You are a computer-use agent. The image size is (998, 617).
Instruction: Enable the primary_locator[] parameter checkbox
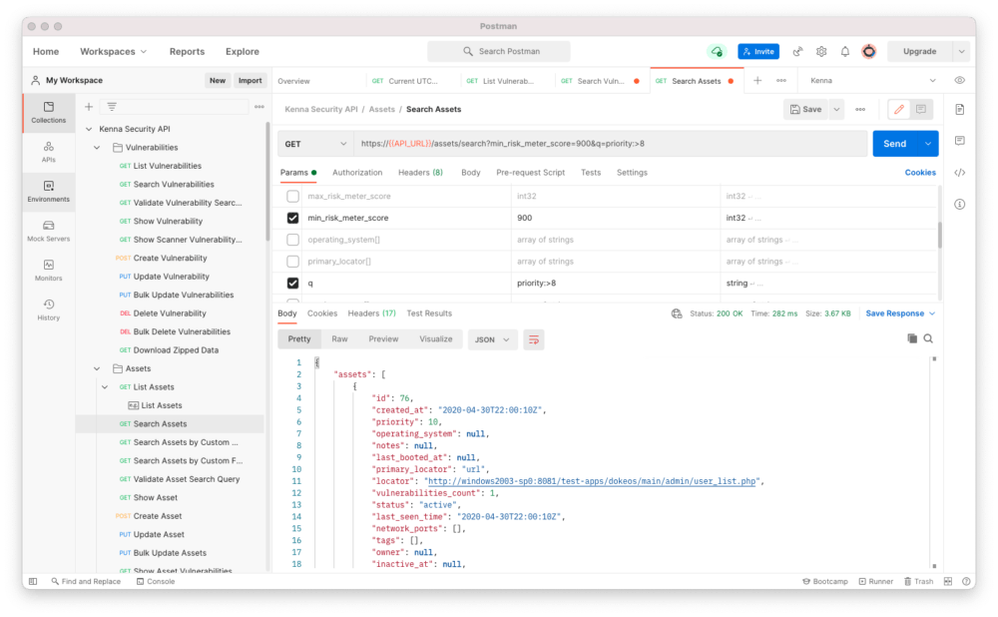click(293, 261)
